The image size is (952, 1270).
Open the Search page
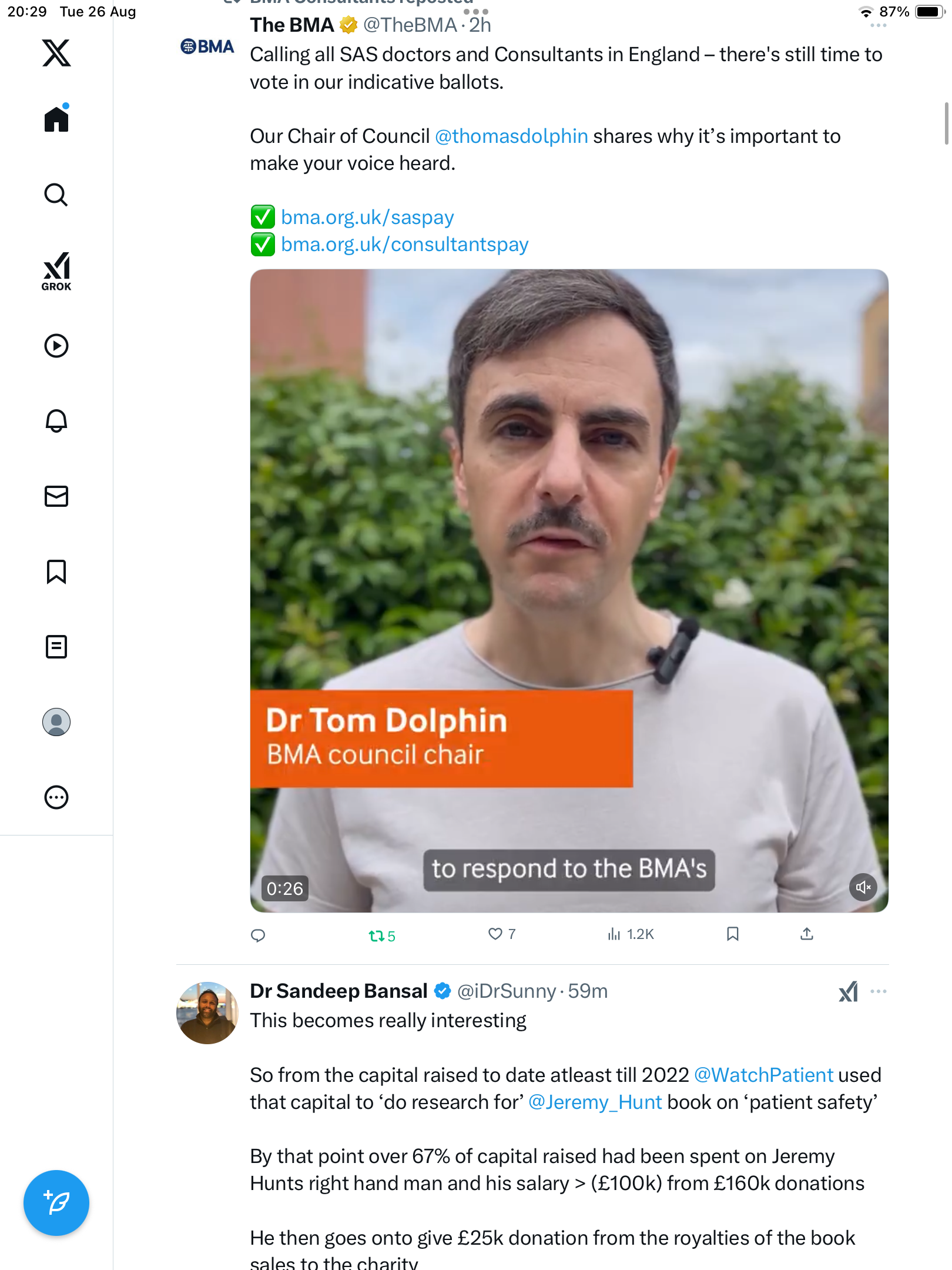pos(56,195)
